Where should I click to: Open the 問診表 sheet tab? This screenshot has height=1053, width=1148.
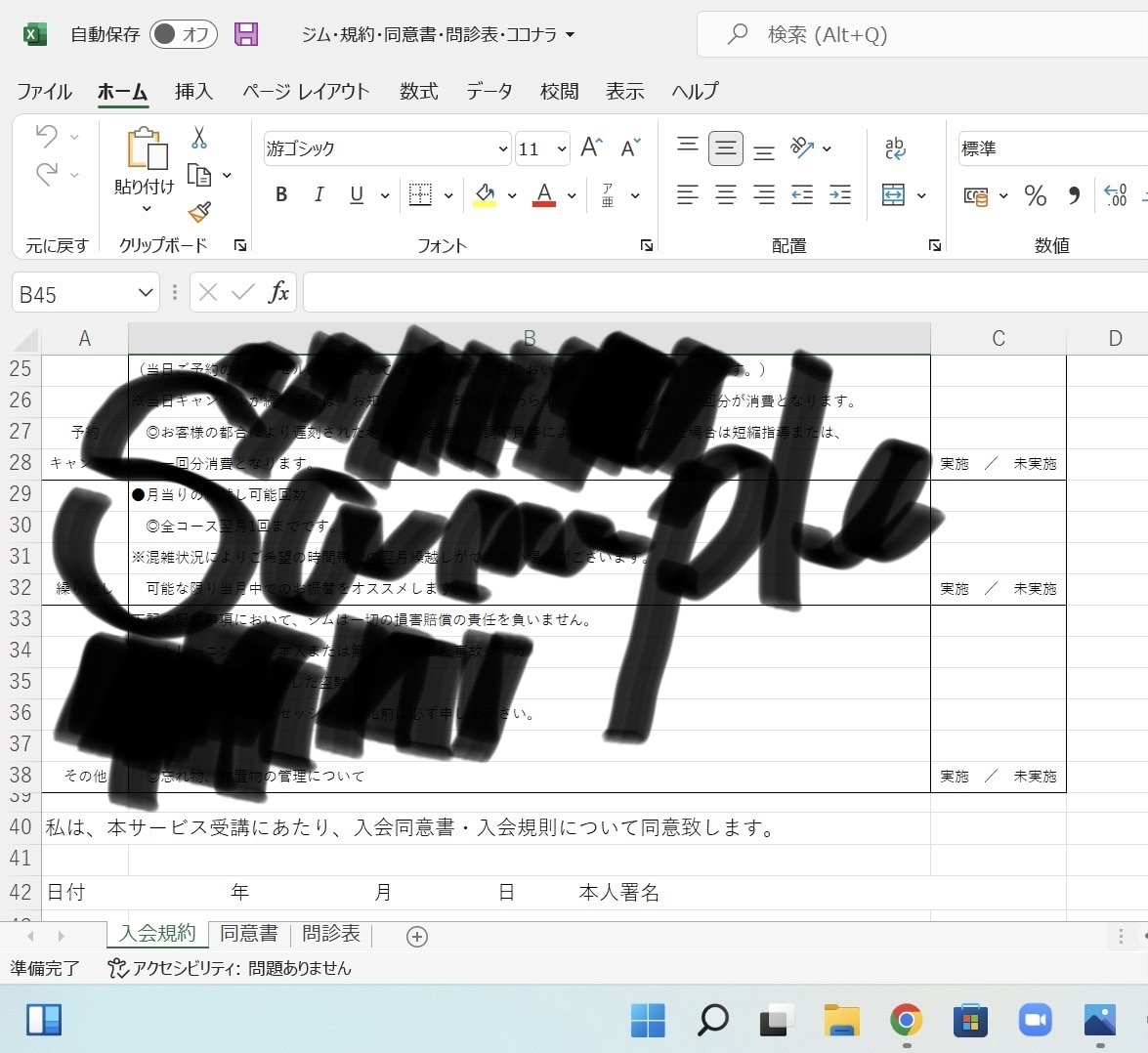(331, 934)
